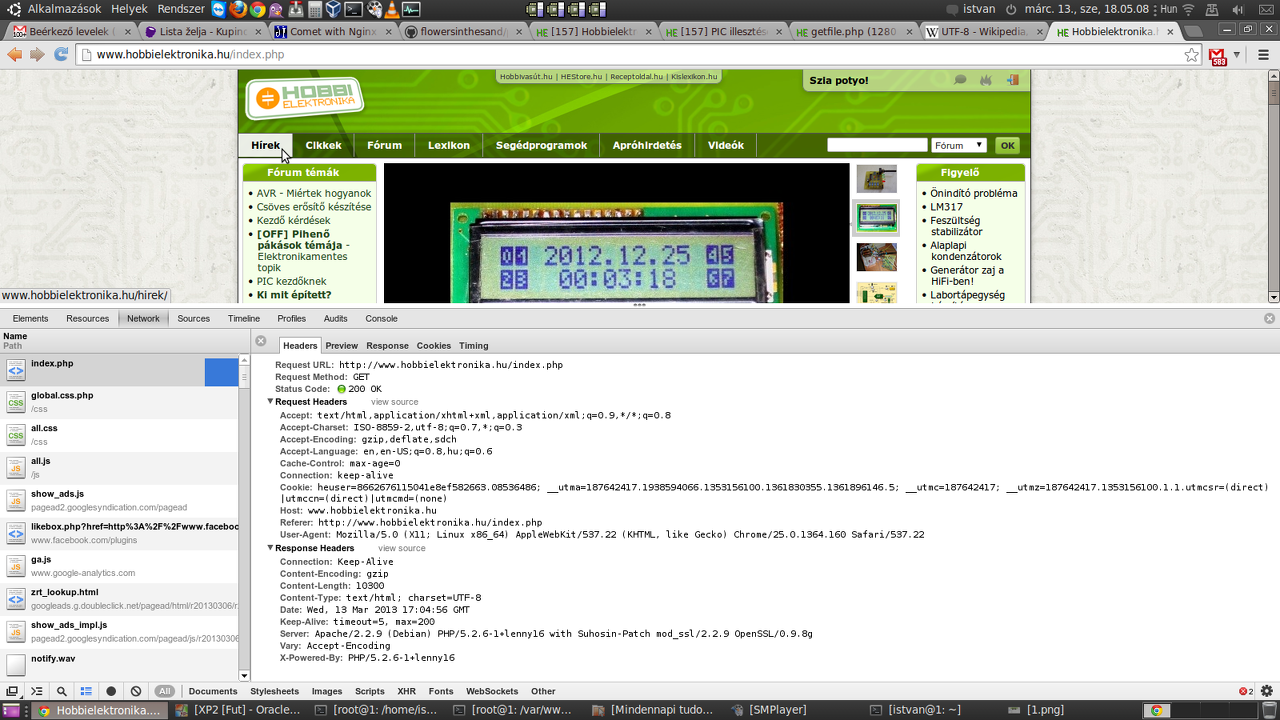Open the Gmail extension dropdown arrow

[1237, 55]
